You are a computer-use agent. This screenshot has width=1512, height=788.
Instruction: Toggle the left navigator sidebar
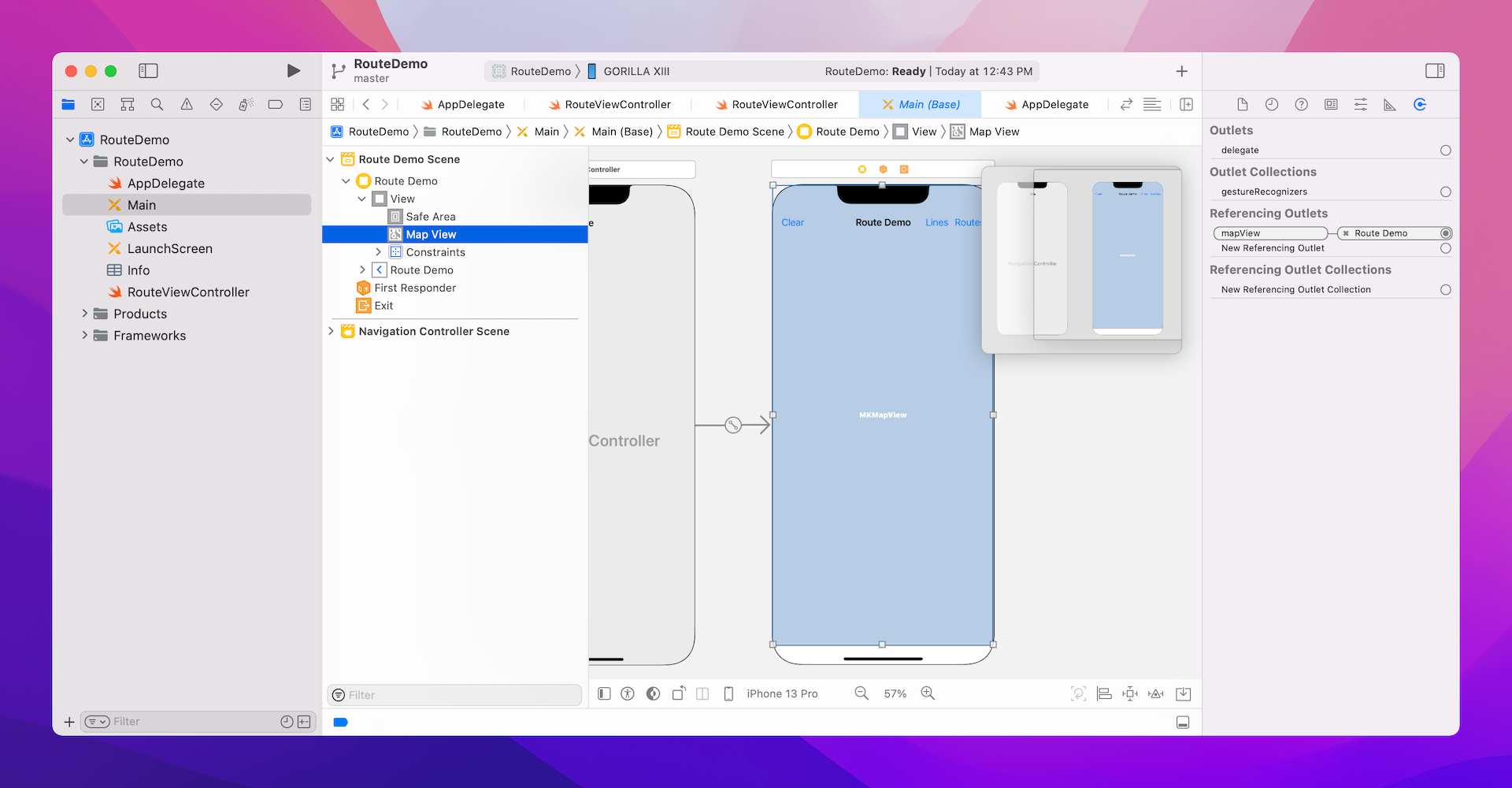tap(148, 71)
